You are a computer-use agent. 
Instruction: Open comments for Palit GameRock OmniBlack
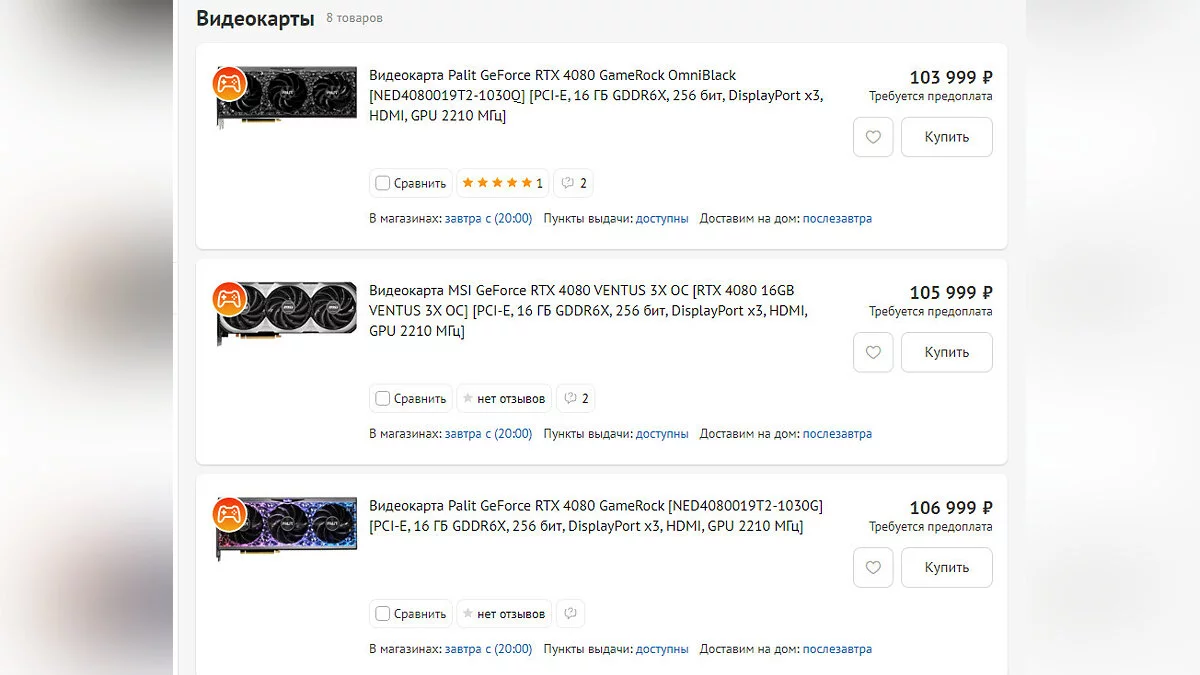tap(574, 183)
